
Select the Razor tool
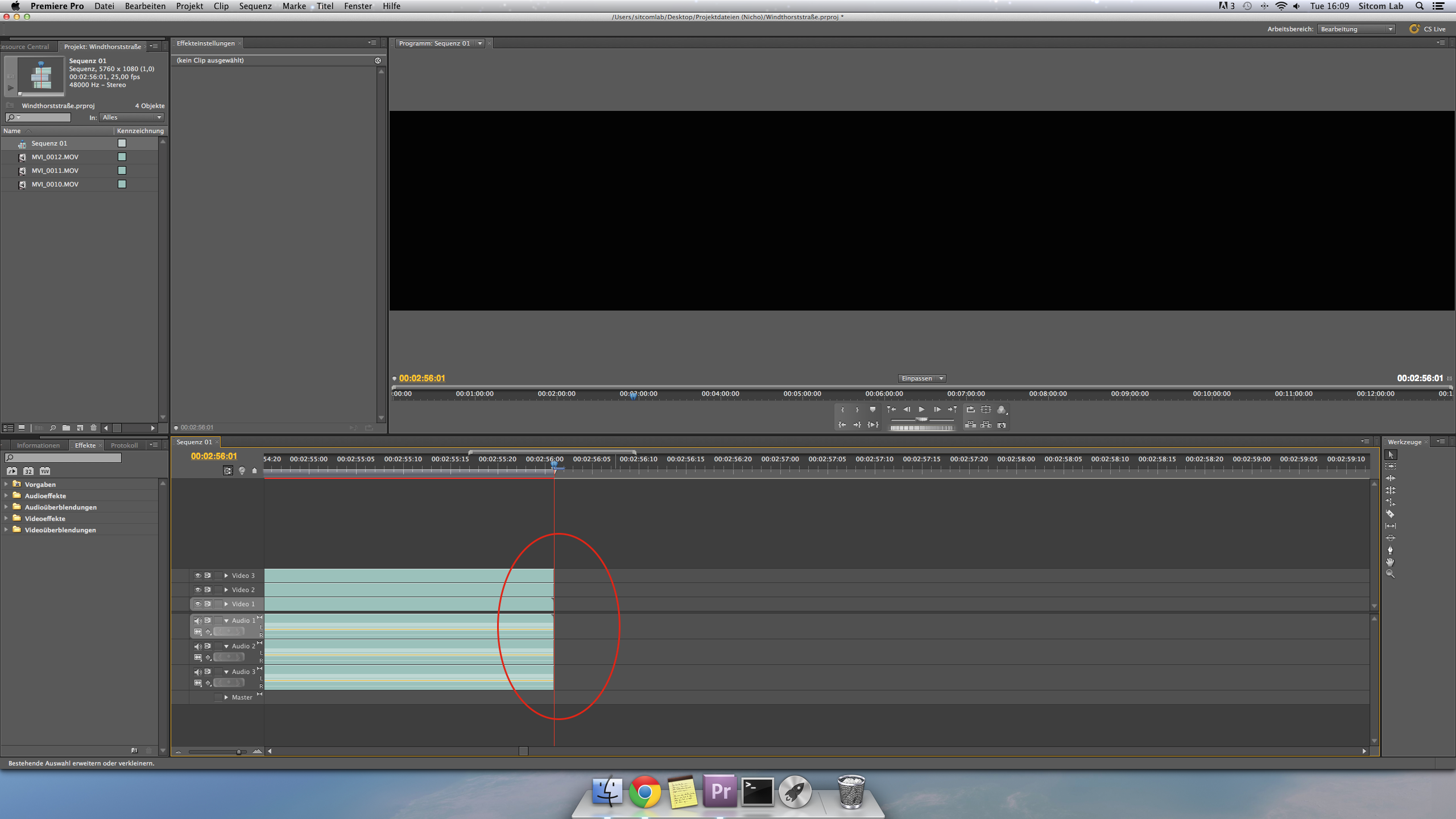[1390, 514]
